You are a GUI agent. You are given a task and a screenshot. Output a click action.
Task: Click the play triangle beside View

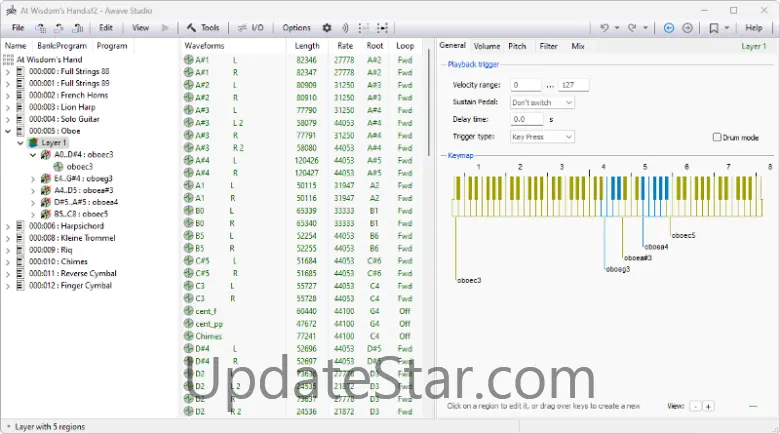165,28
